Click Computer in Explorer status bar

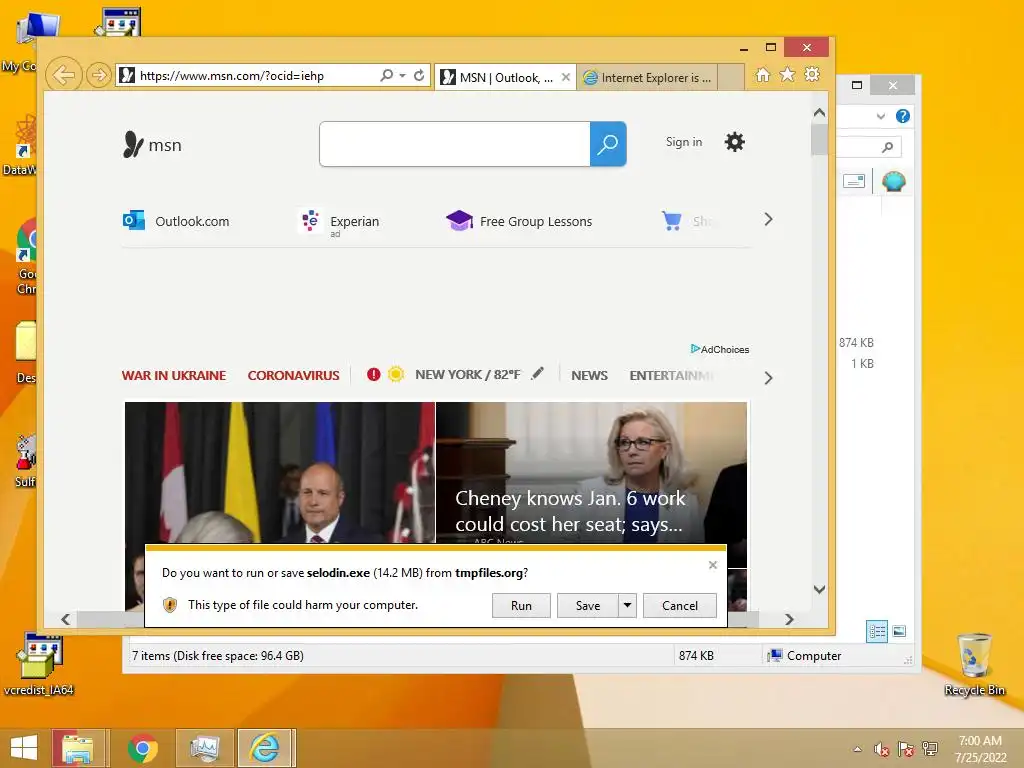point(805,656)
